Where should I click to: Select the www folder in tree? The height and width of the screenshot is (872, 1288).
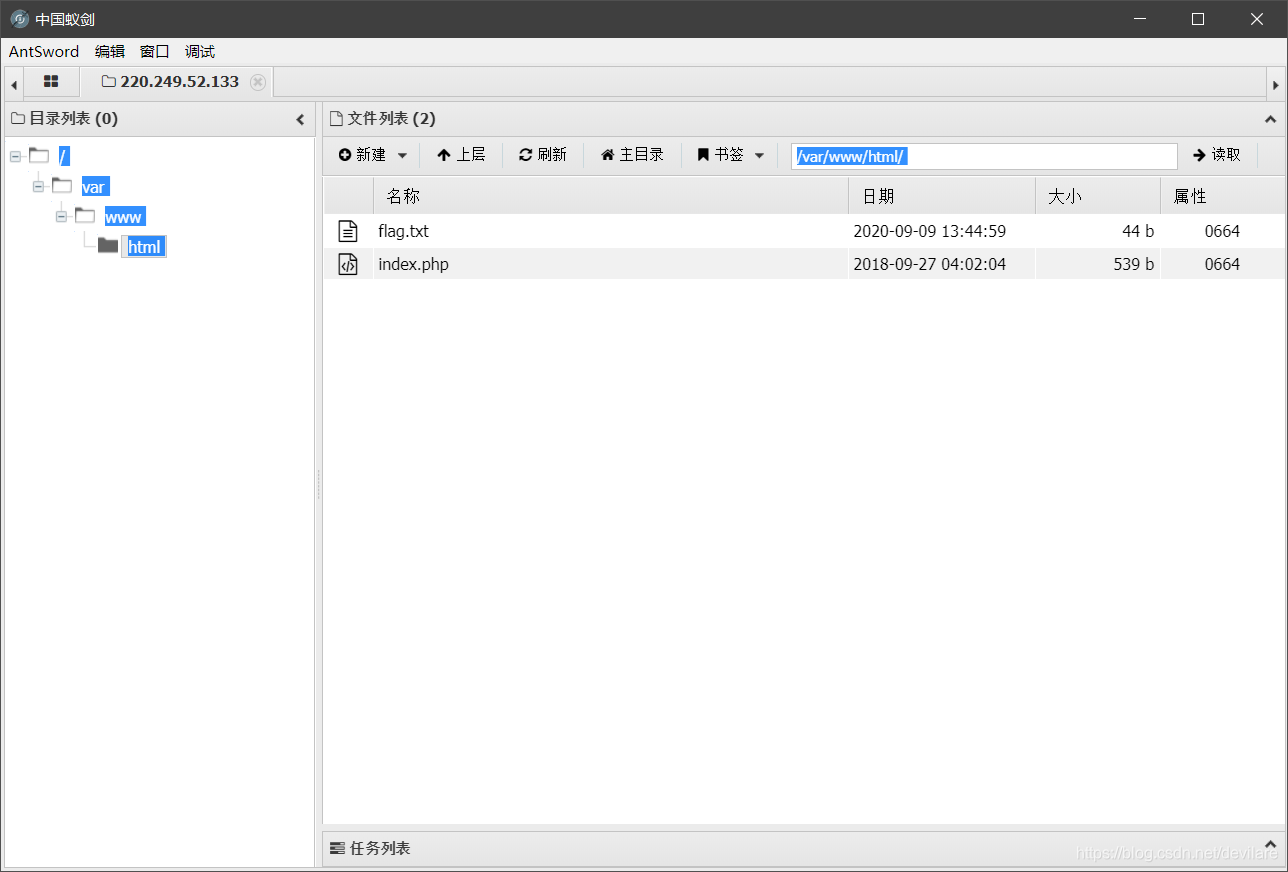coord(124,217)
